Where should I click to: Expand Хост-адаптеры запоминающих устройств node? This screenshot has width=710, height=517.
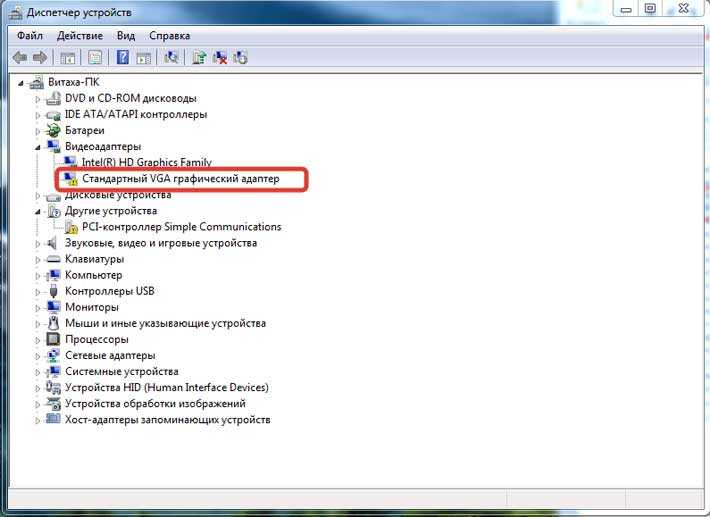[x=38, y=421]
